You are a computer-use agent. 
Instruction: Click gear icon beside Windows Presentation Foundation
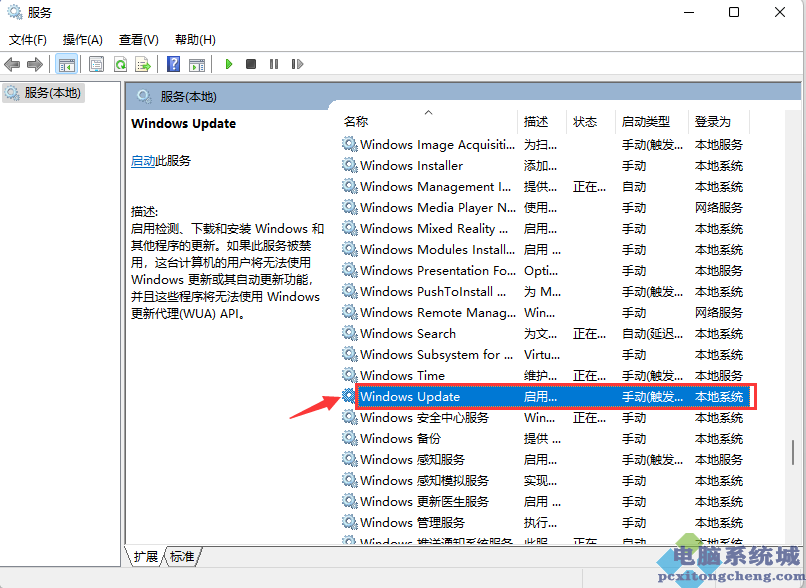click(x=350, y=270)
